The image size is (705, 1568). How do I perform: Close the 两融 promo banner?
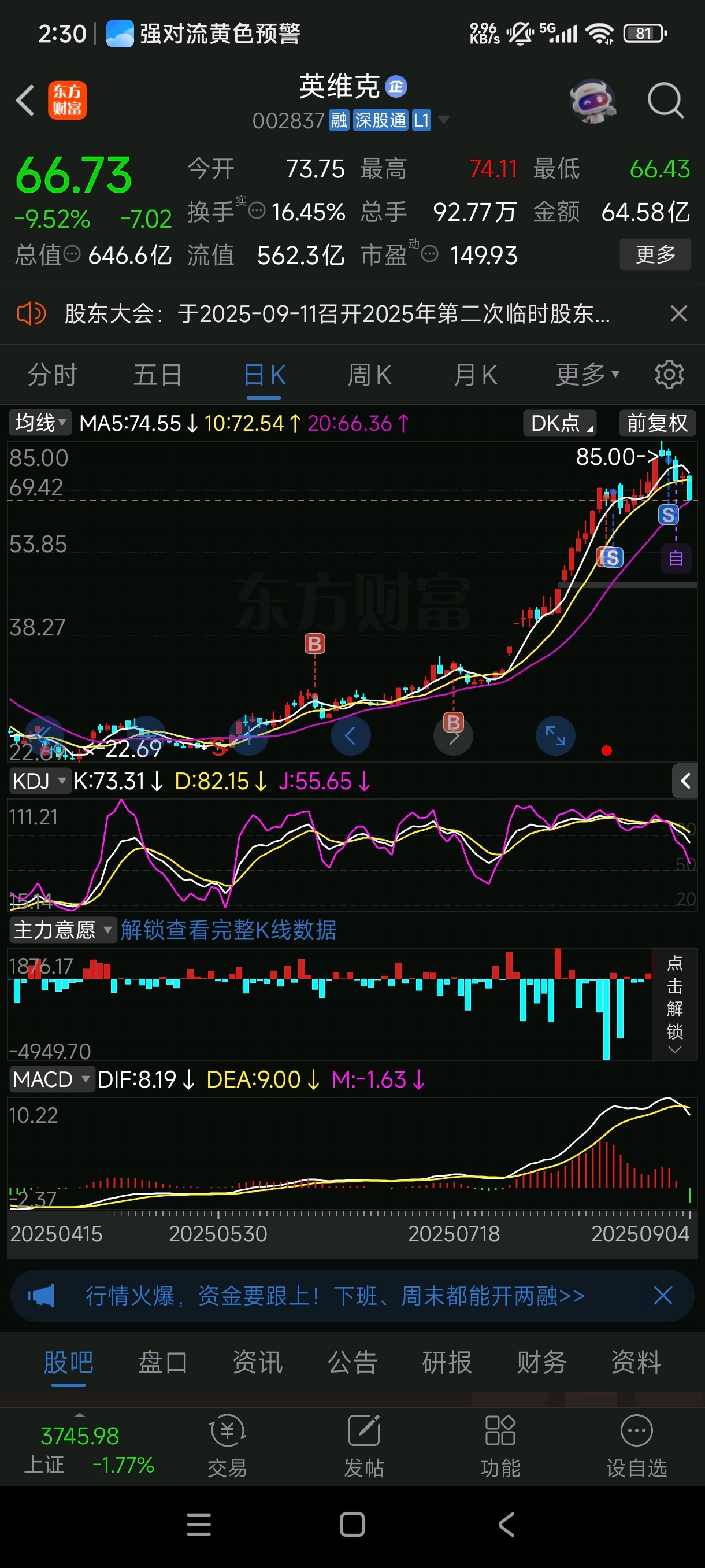click(663, 1295)
